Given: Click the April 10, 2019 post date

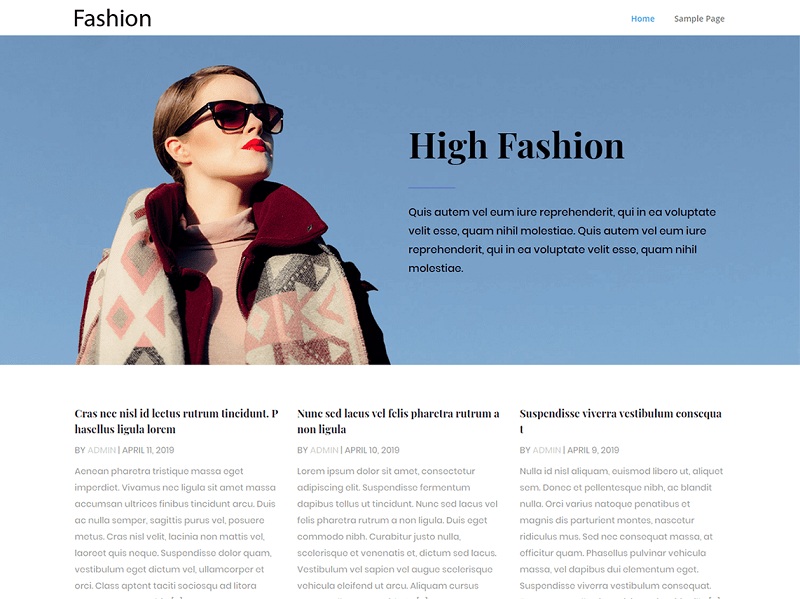Looking at the screenshot, I should 372,450.
